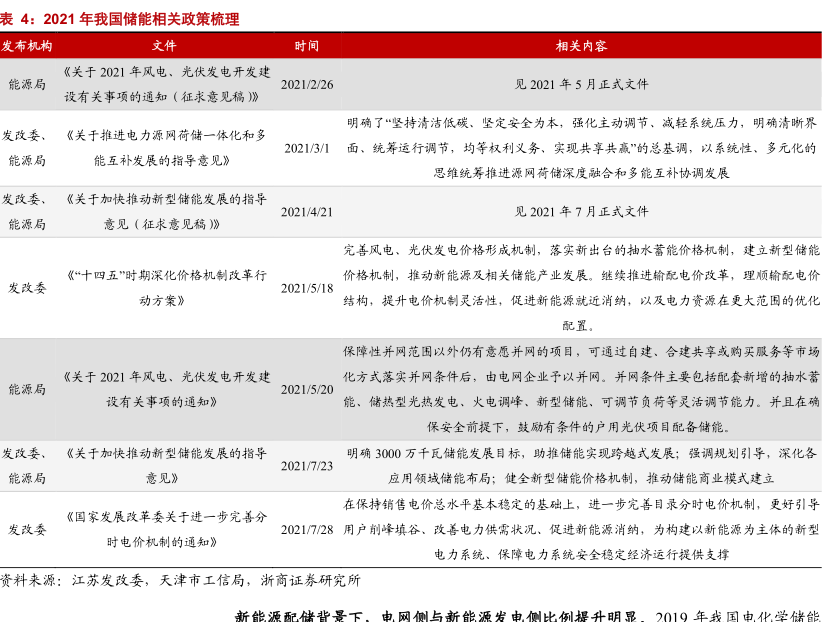
Task: Click the "见2021年5月正式文件" content cell
Action: (x=581, y=85)
